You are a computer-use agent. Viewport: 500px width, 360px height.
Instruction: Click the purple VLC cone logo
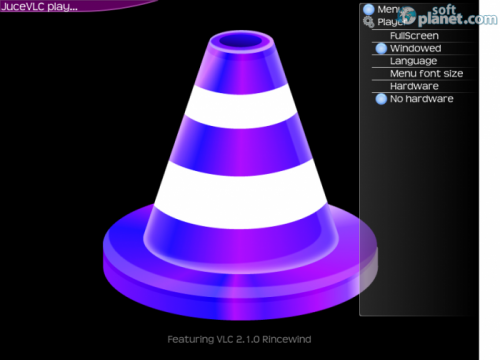click(x=240, y=176)
